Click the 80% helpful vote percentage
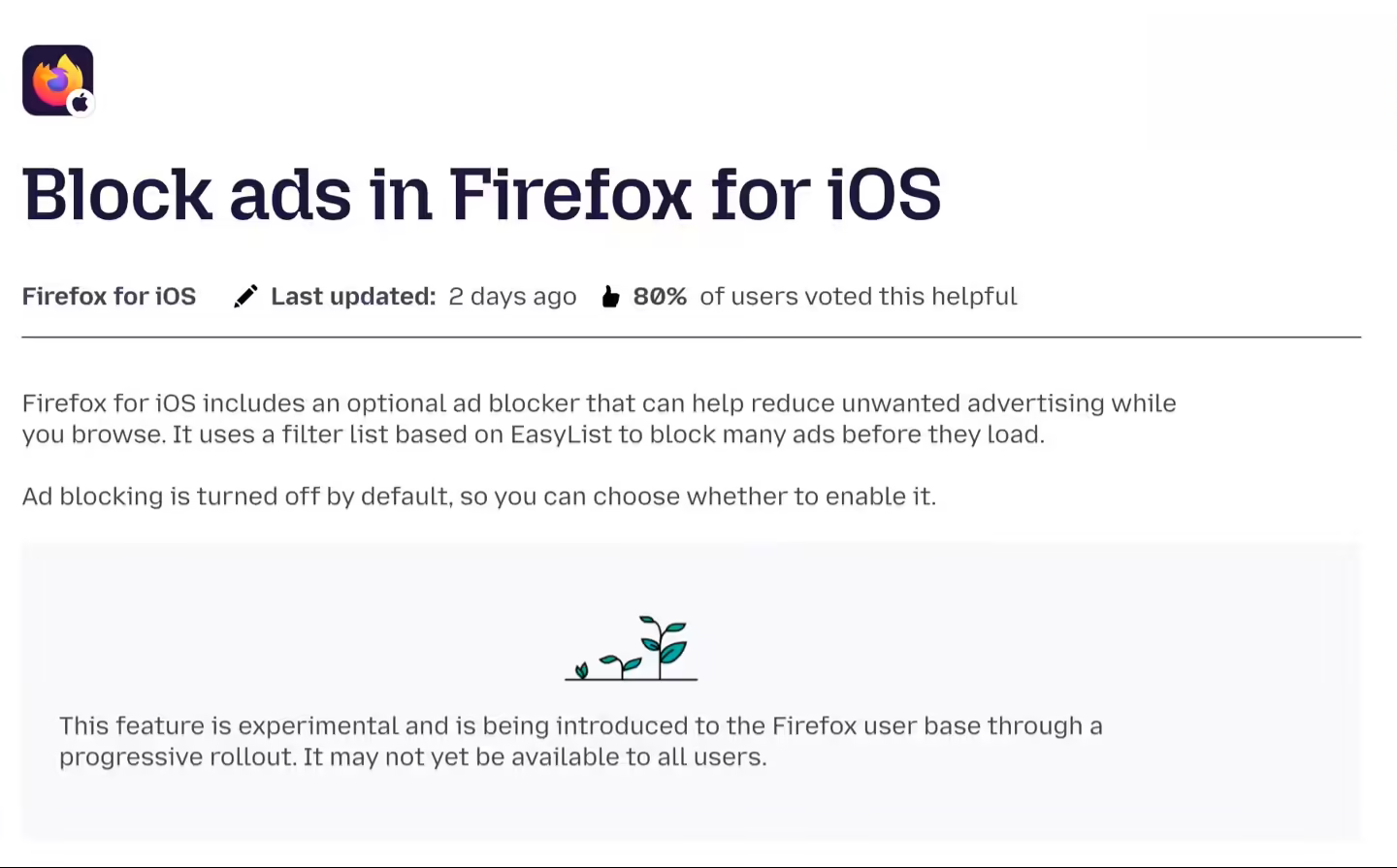Screen dimensions: 1397x868 pyautogui.click(x=660, y=297)
